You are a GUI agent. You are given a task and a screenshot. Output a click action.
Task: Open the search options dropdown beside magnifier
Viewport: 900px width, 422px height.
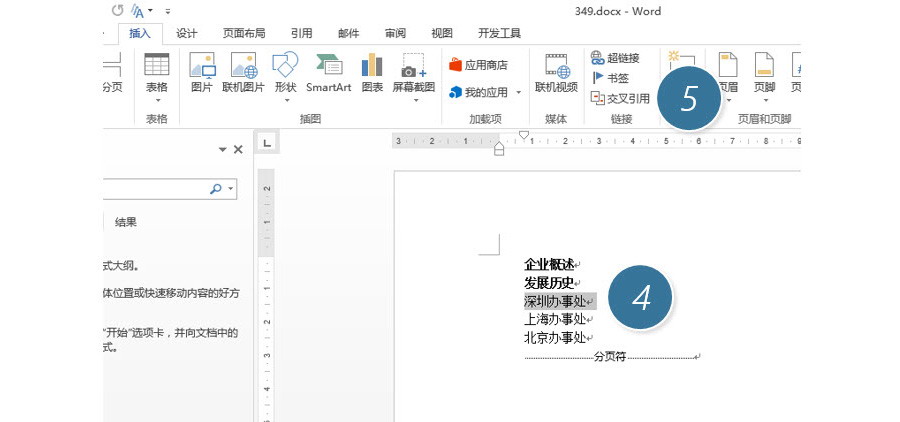(231, 188)
